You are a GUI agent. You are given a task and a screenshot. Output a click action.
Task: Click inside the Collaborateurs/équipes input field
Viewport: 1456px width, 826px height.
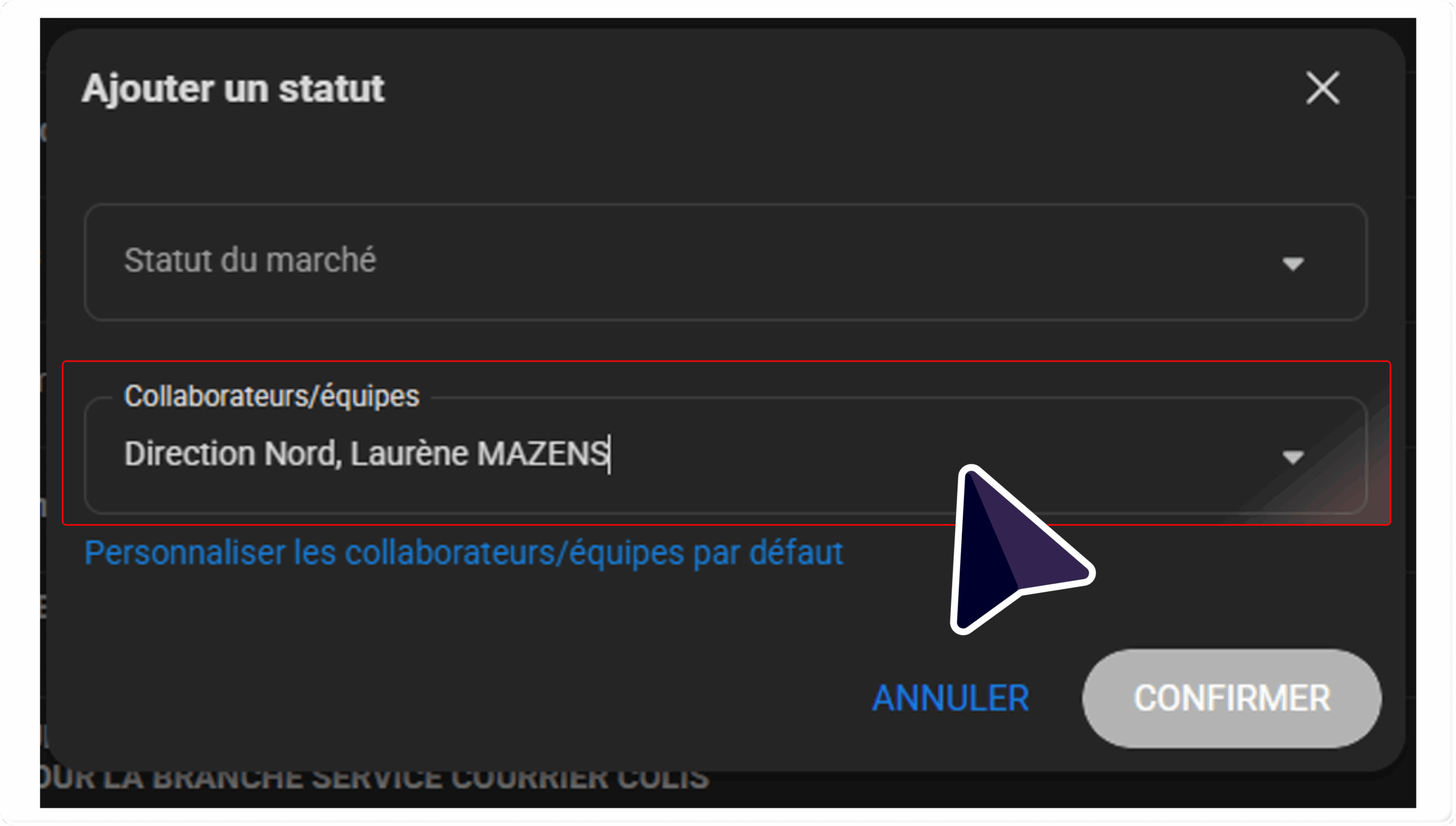[x=726, y=455]
